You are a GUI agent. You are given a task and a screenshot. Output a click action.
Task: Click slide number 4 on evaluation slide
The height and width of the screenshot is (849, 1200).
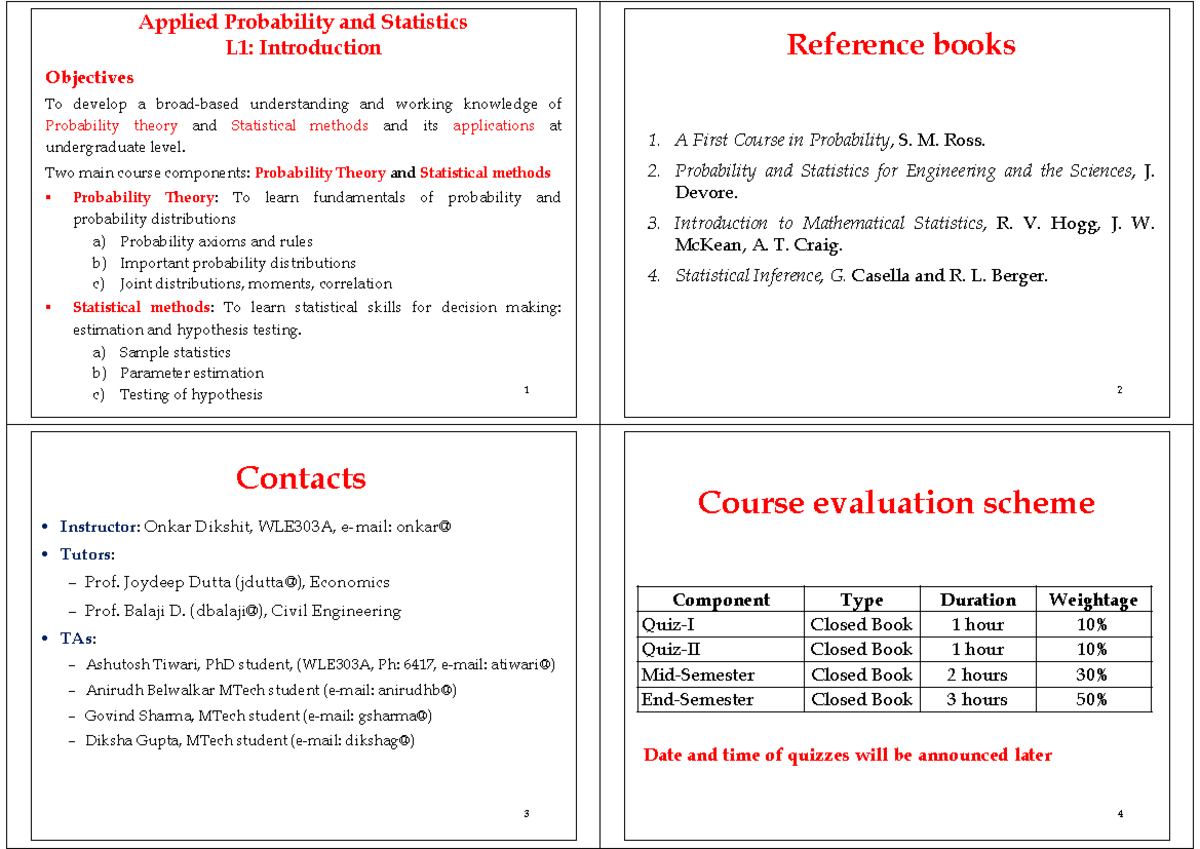click(1121, 814)
